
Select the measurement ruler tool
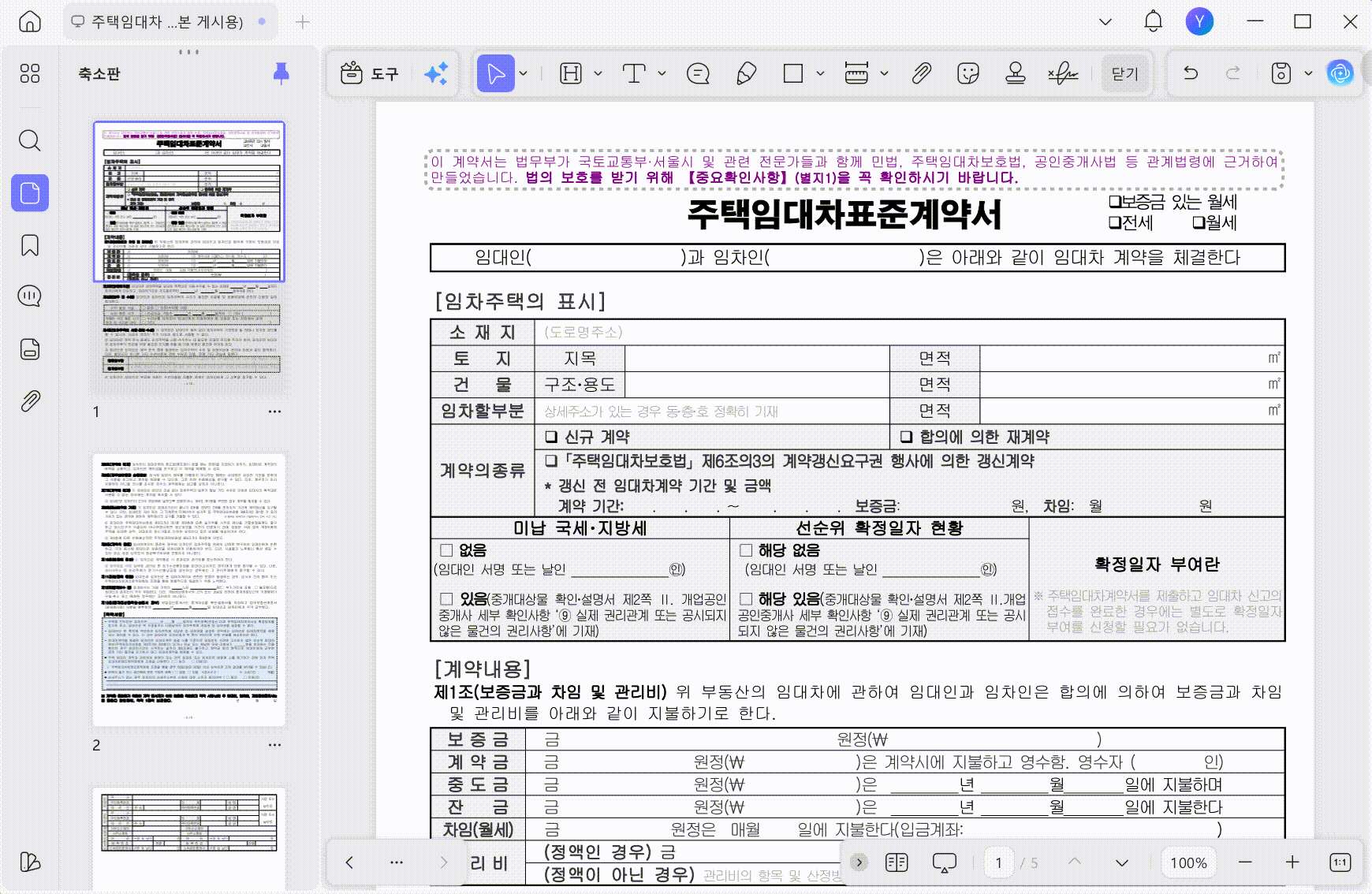point(856,73)
